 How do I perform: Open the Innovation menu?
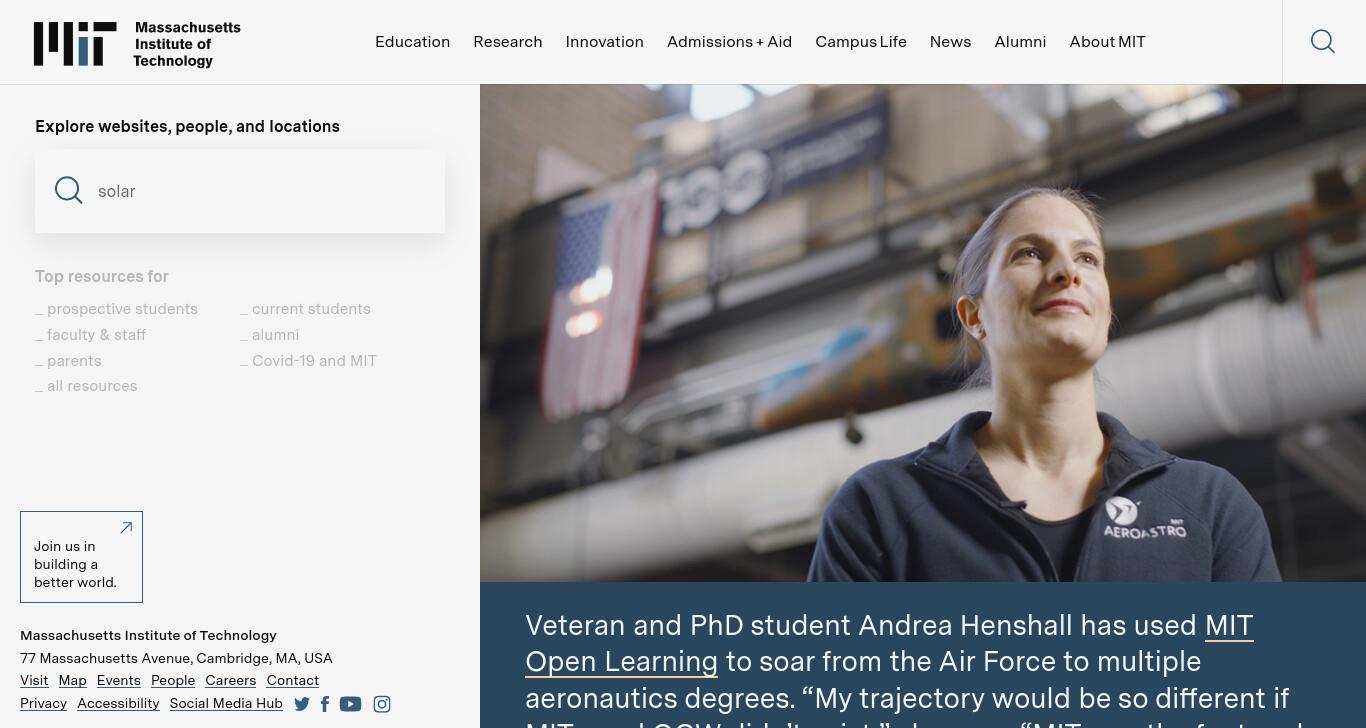tap(605, 42)
